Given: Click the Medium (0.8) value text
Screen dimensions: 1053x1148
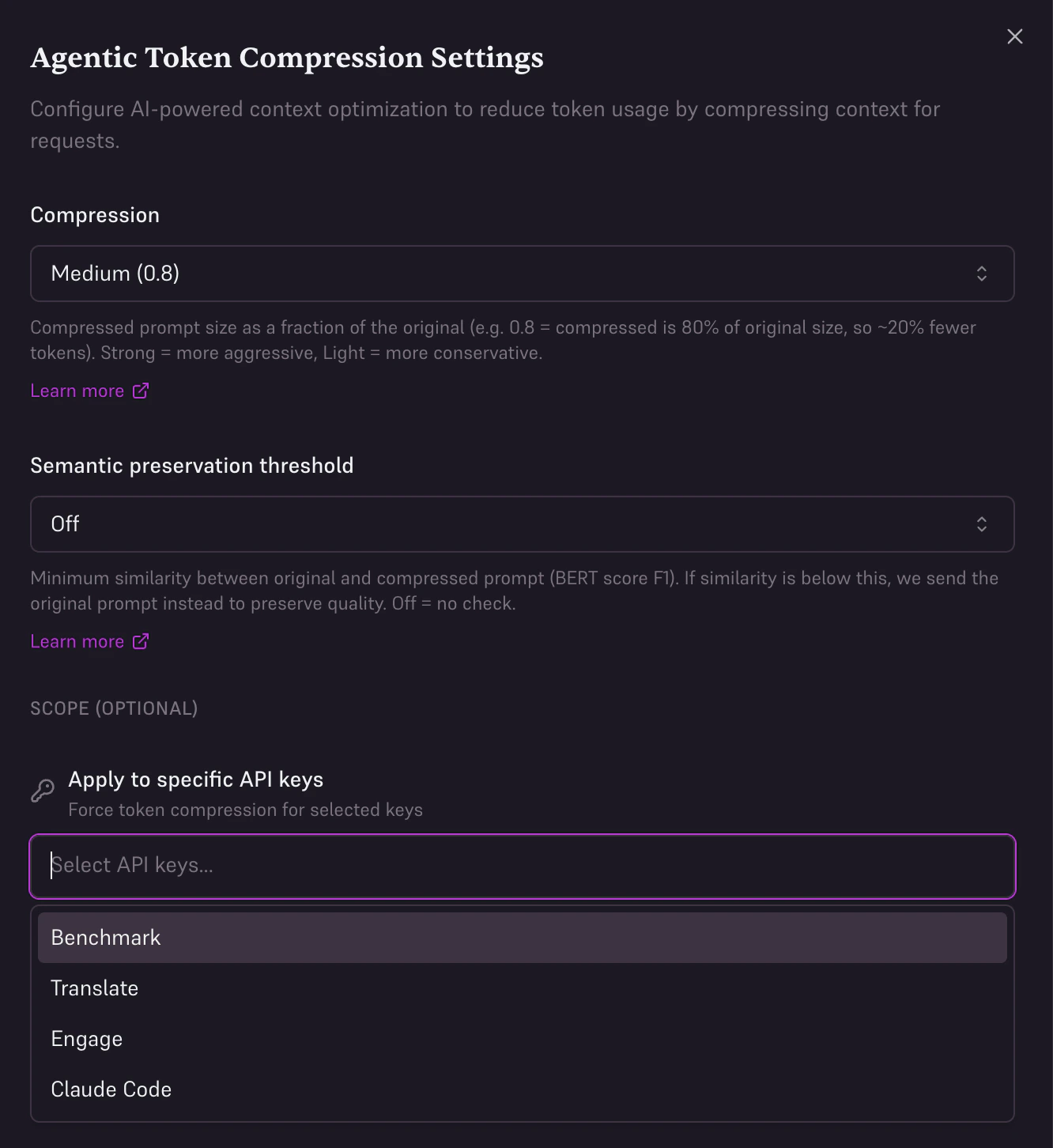Looking at the screenshot, I should point(115,274).
